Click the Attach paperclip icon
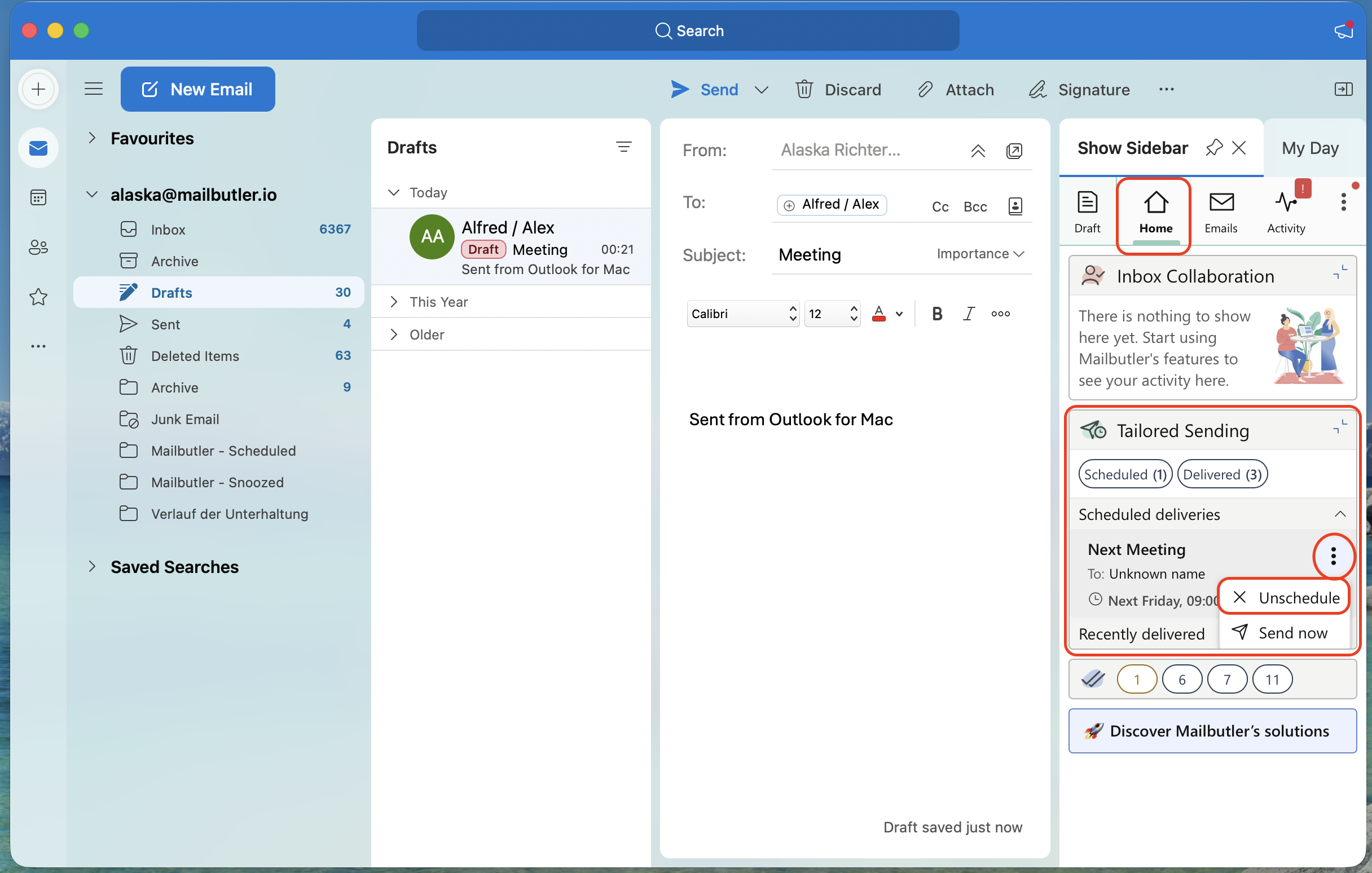The image size is (1372, 873). click(x=925, y=90)
